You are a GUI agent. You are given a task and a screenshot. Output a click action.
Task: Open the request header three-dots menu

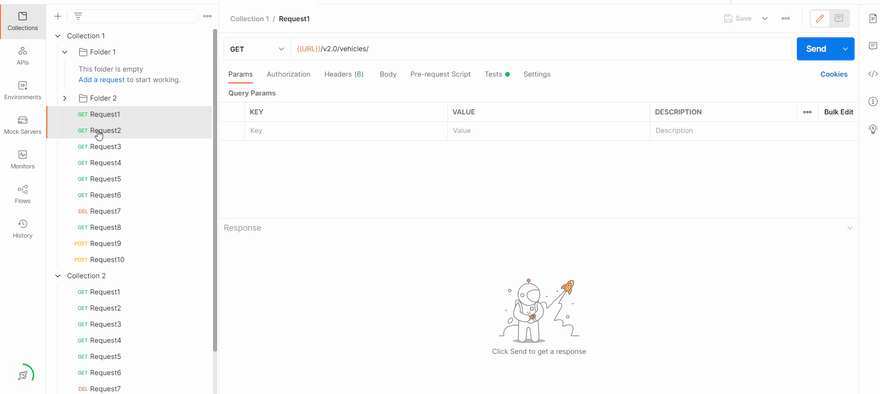[x=786, y=19]
